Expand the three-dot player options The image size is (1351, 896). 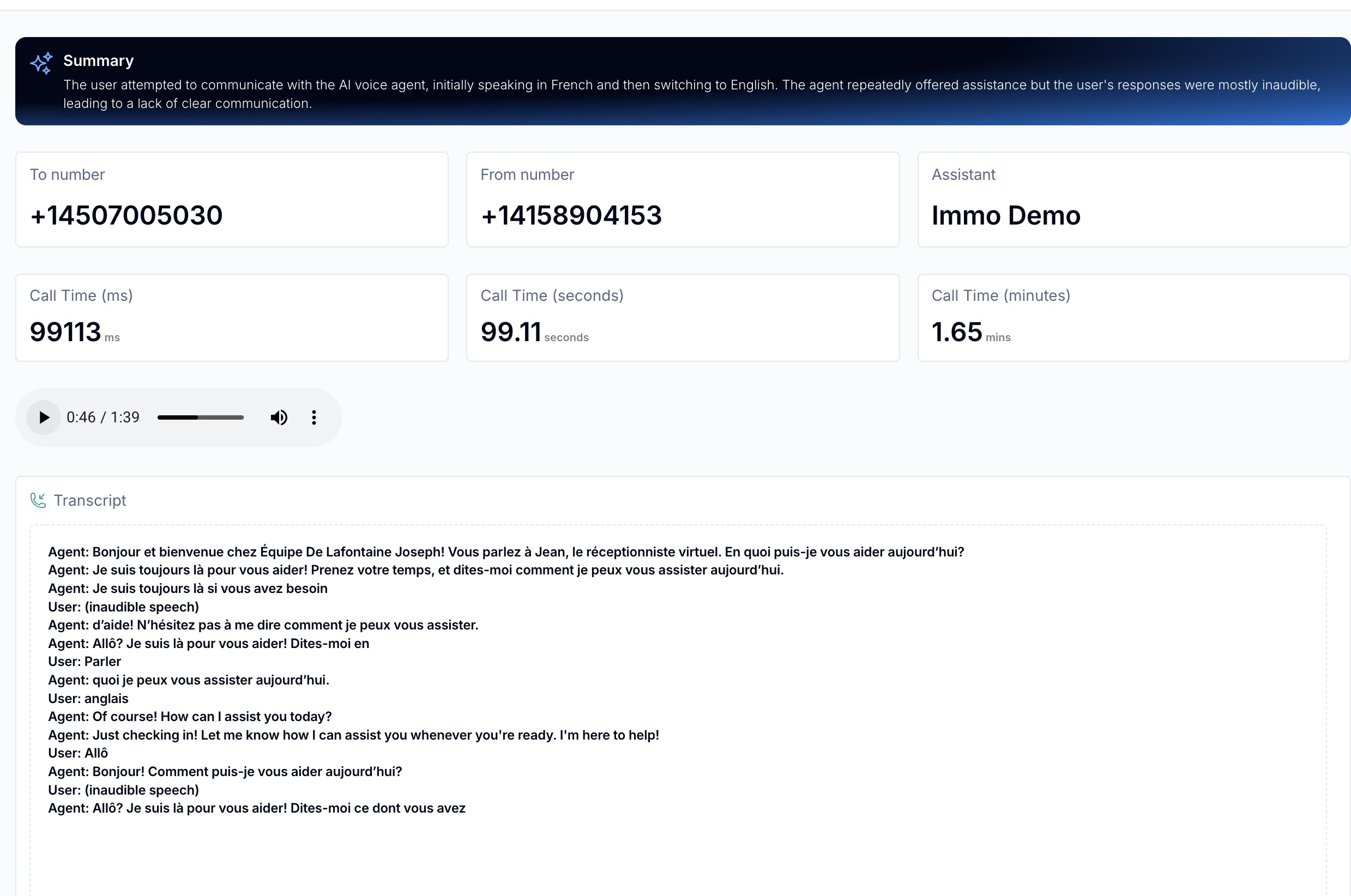313,417
